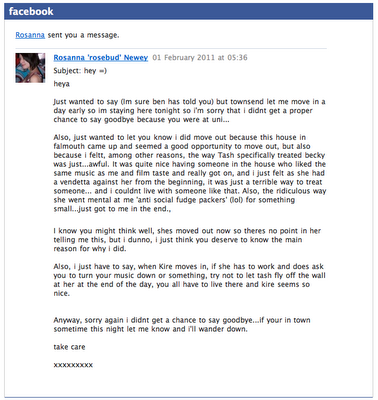Image resolution: width=378 pixels, height=400 pixels.
Task: Click the 'sent you a message.' text
Action: tap(83, 35)
